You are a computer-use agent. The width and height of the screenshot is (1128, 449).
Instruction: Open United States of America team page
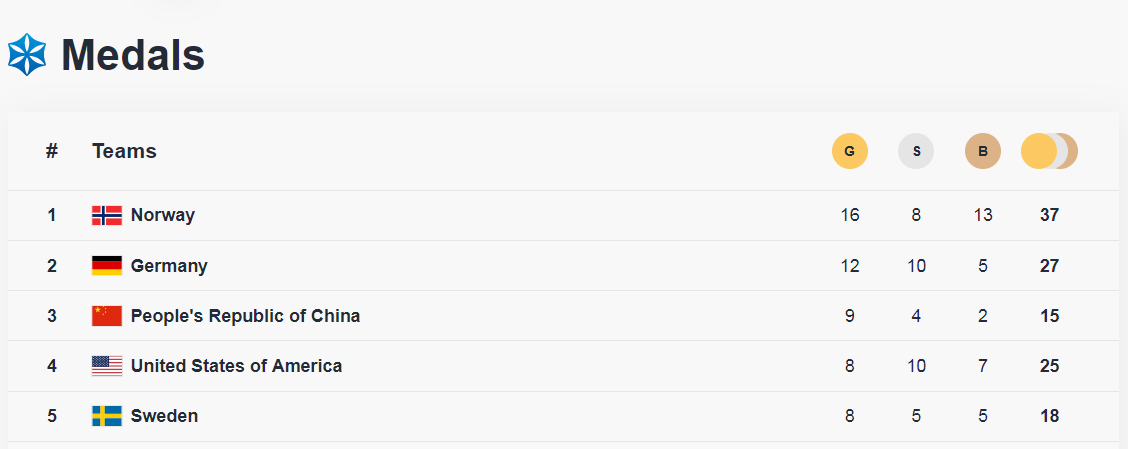tap(236, 366)
